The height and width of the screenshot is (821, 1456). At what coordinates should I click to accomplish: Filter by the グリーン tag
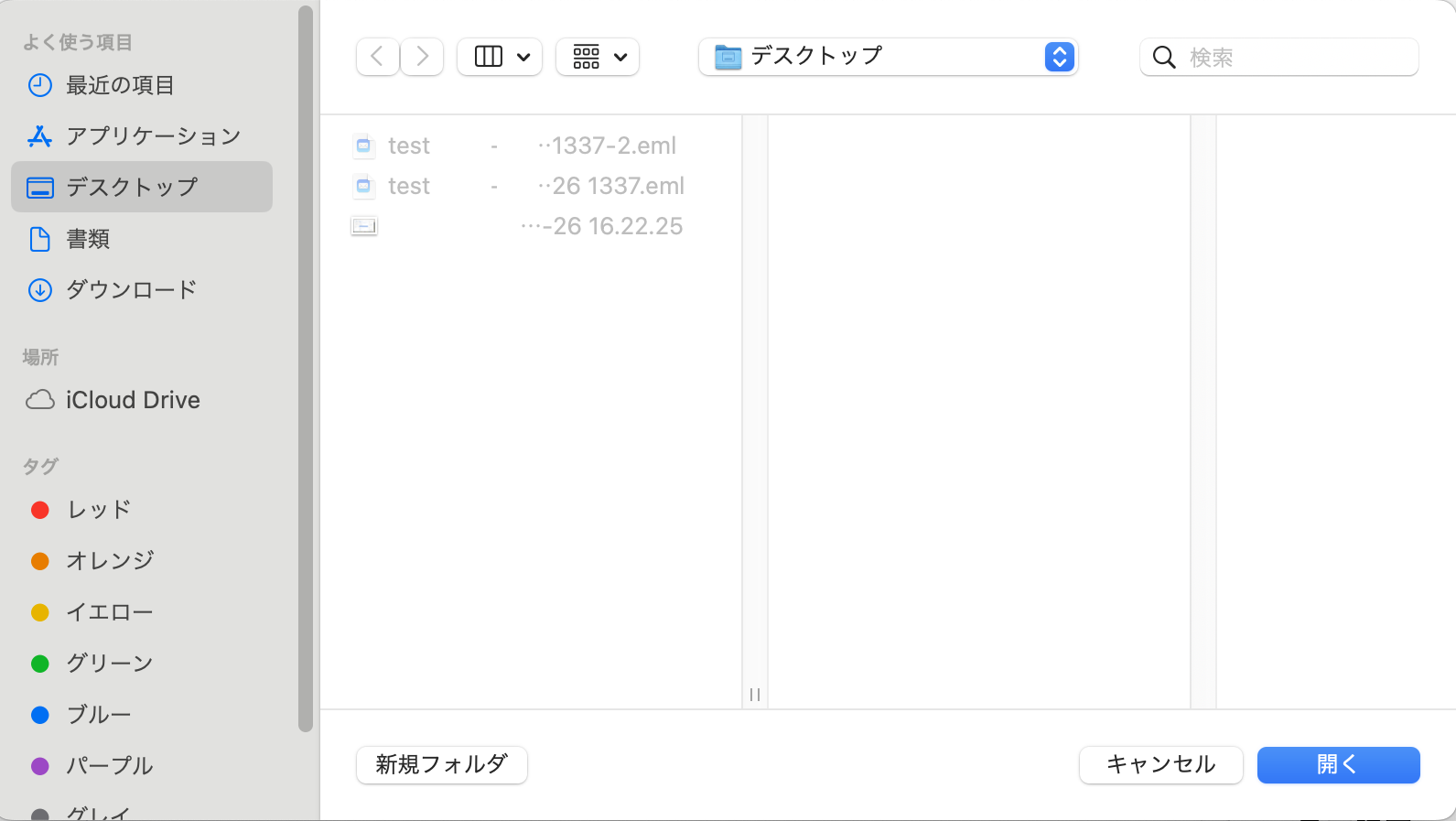click(x=142, y=664)
